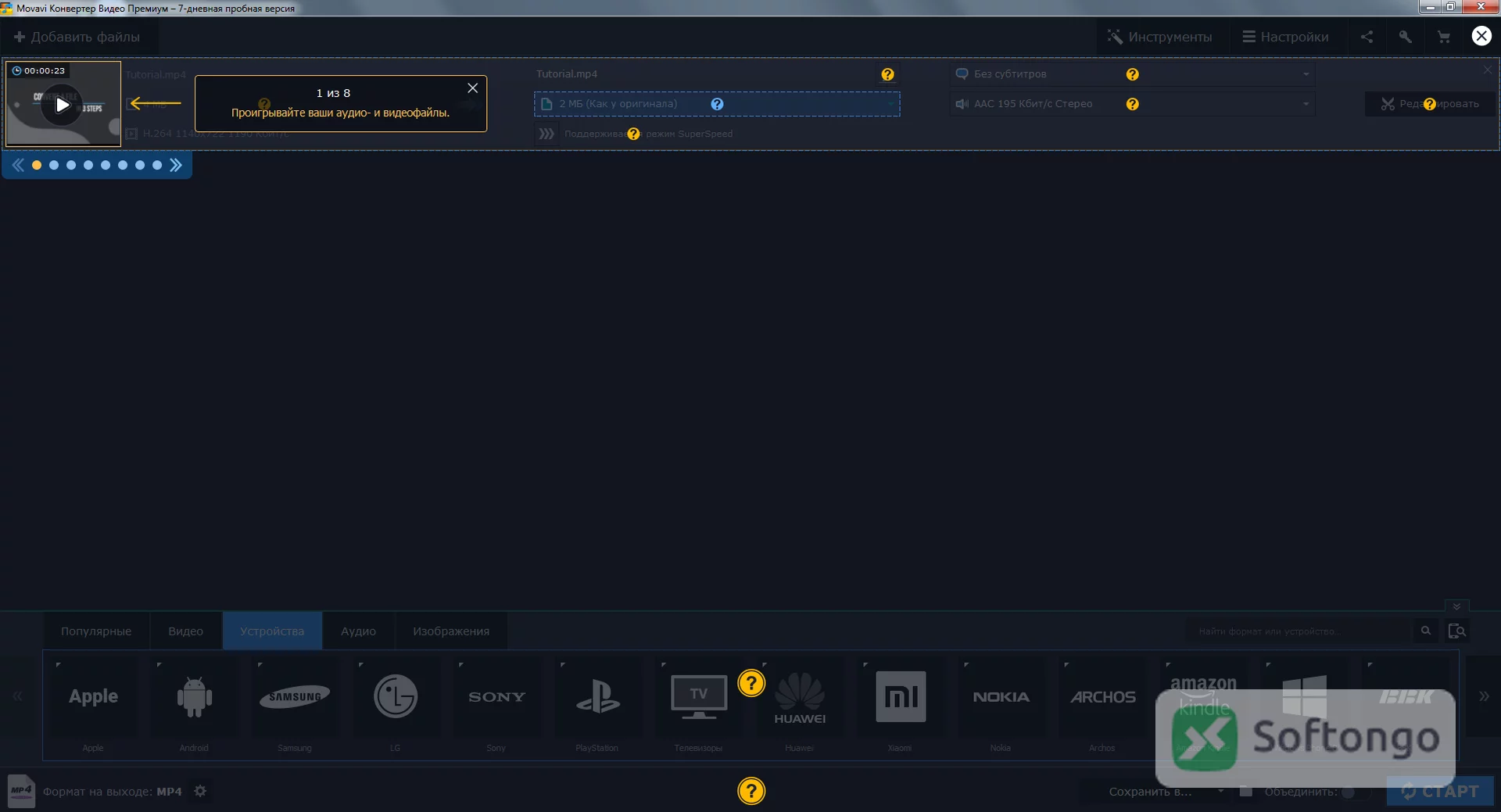This screenshot has height=812, width=1501.
Task: Play the Tutorial.mp4 video thumbnail
Action: pyautogui.click(x=63, y=104)
